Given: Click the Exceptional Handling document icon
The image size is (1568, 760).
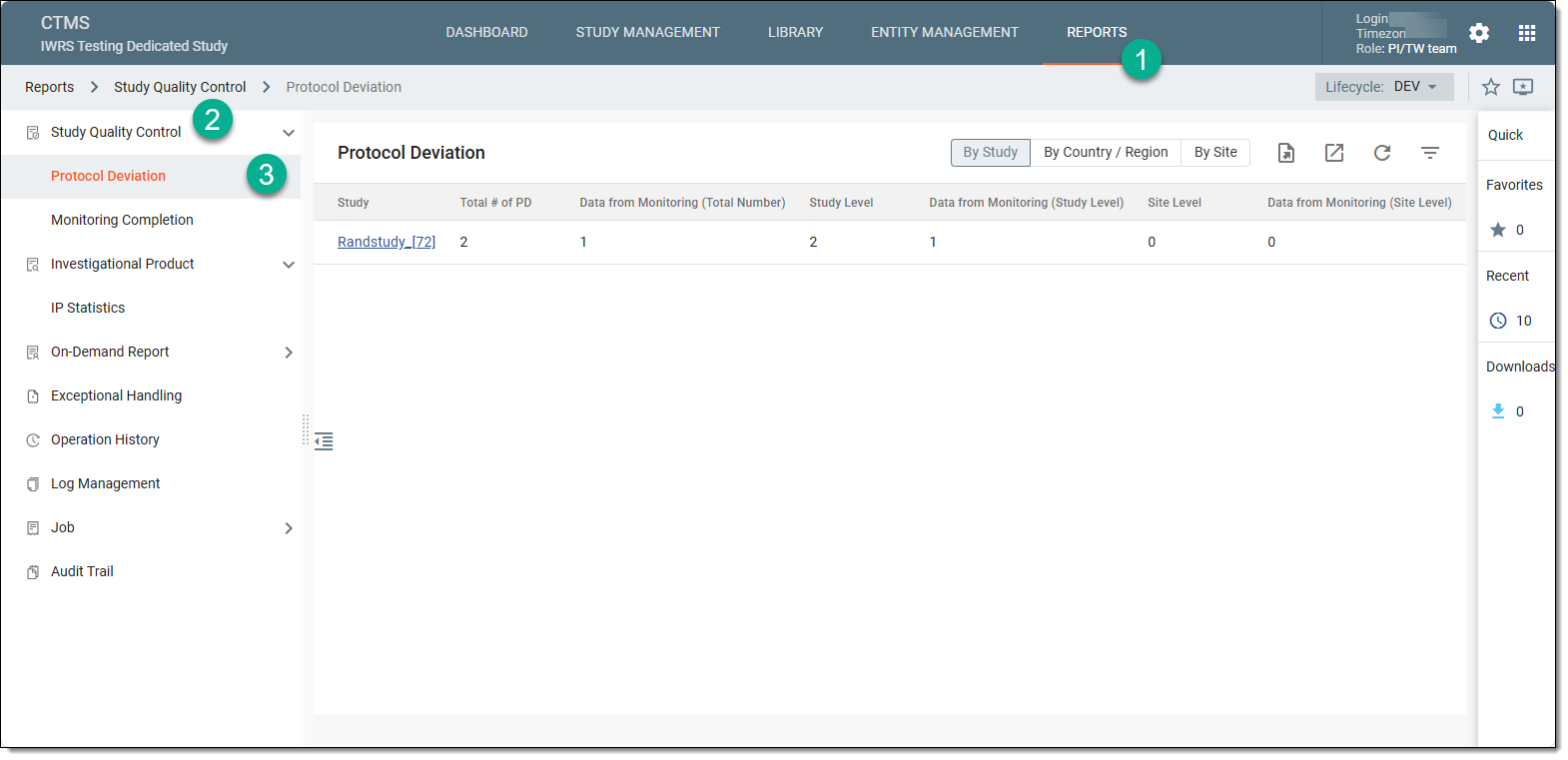Looking at the screenshot, I should point(33,395).
